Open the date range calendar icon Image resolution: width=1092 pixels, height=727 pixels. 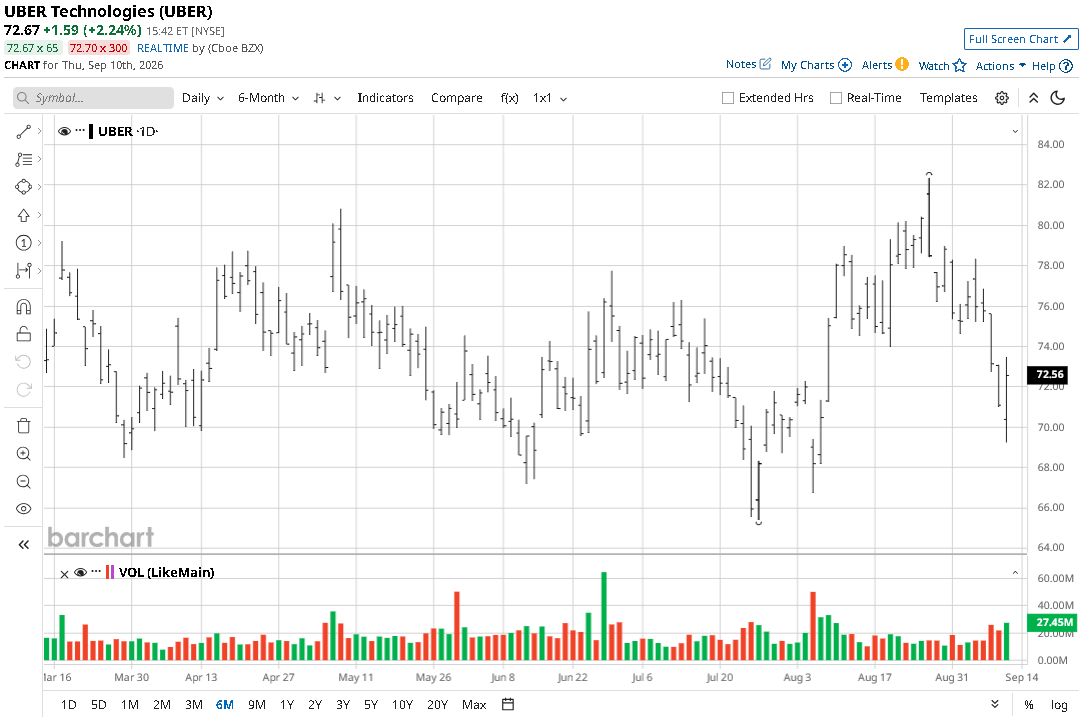pos(508,705)
